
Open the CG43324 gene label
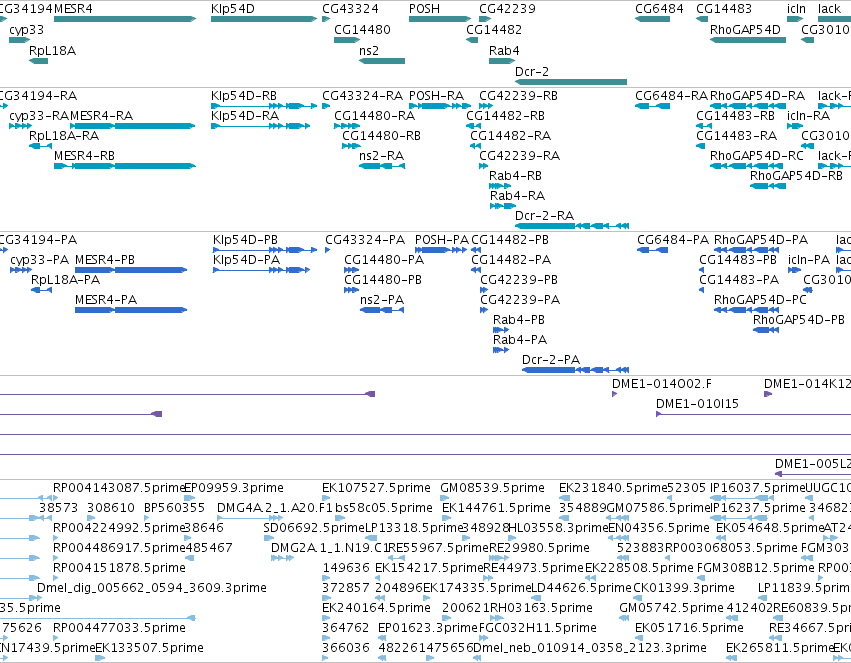(350, 9)
